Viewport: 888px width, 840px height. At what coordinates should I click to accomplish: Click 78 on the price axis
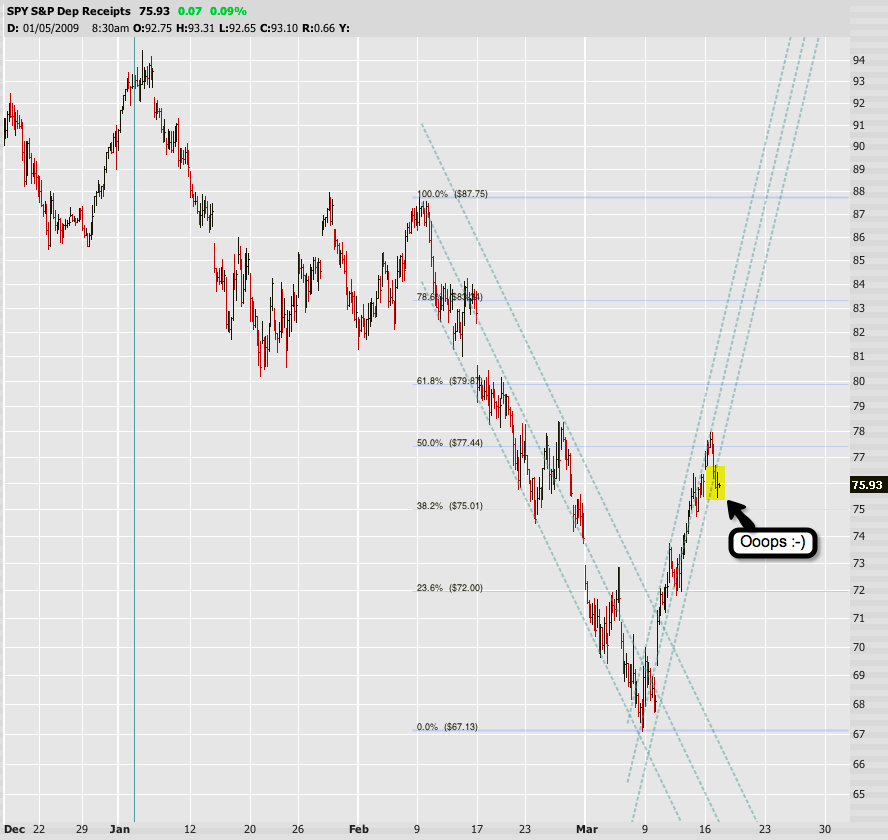click(x=859, y=431)
